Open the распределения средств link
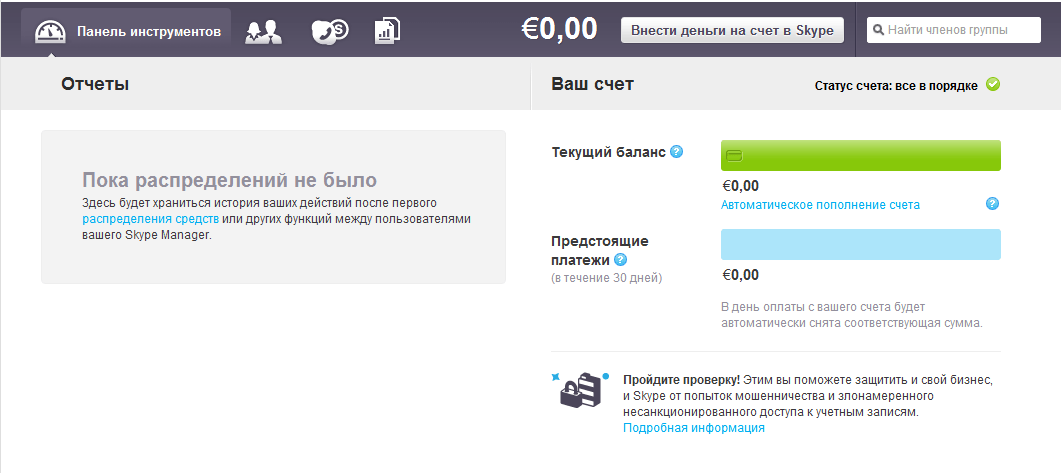1061x473 pixels. pos(150,219)
